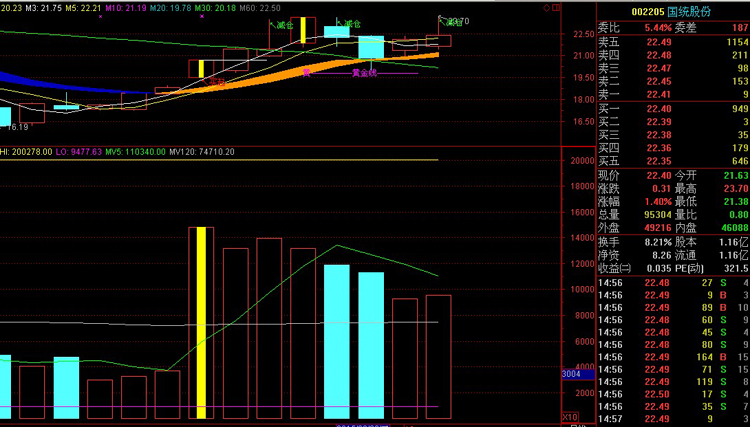Screen dimensions: 750x427
Task: Select the 卖二 ask price 22.45
Action: click(x=659, y=82)
